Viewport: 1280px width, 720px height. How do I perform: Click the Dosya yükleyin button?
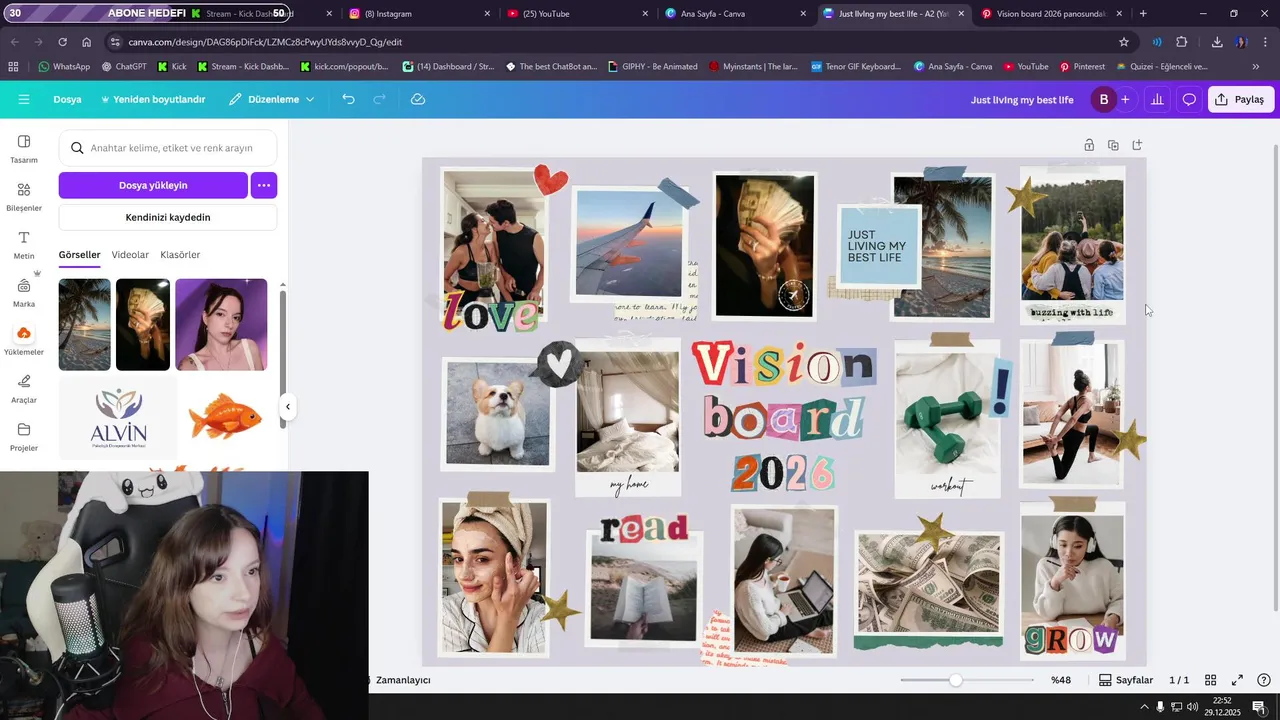coord(153,185)
